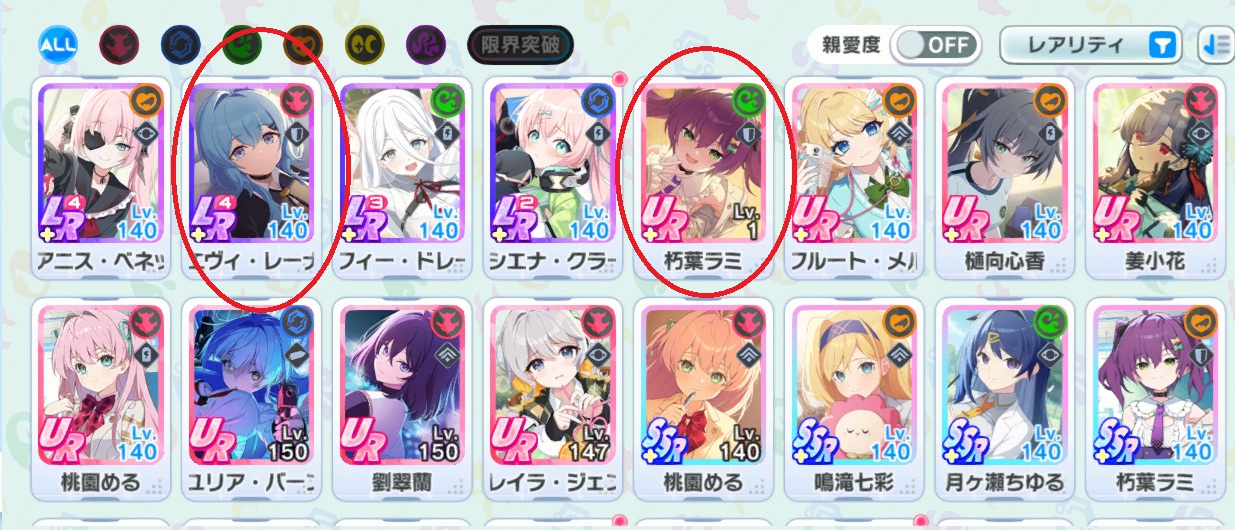This screenshot has width=1235, height=530.
Task: Filter by the yellow attribute icon
Action: pos(363,45)
